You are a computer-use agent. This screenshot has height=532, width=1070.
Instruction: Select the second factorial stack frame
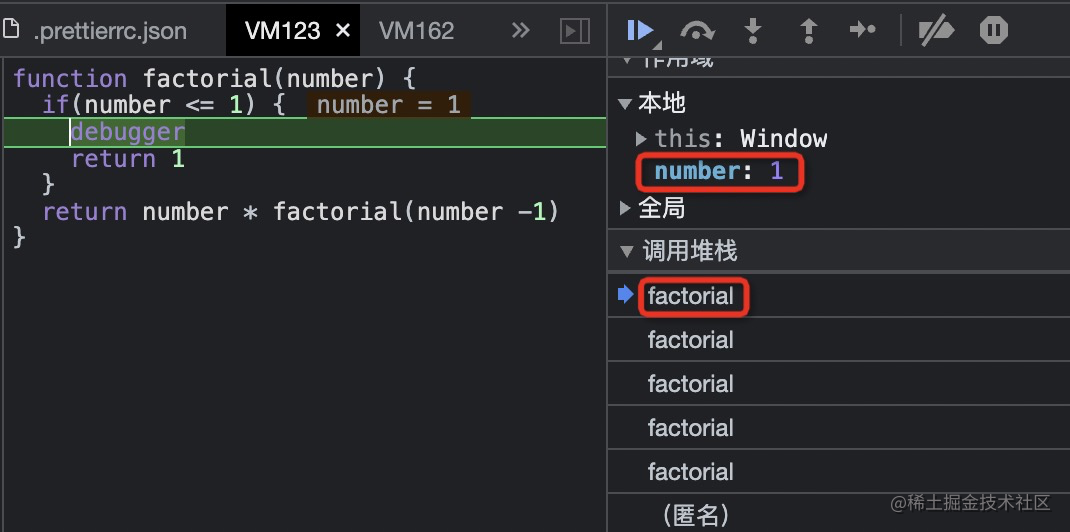[x=690, y=340]
